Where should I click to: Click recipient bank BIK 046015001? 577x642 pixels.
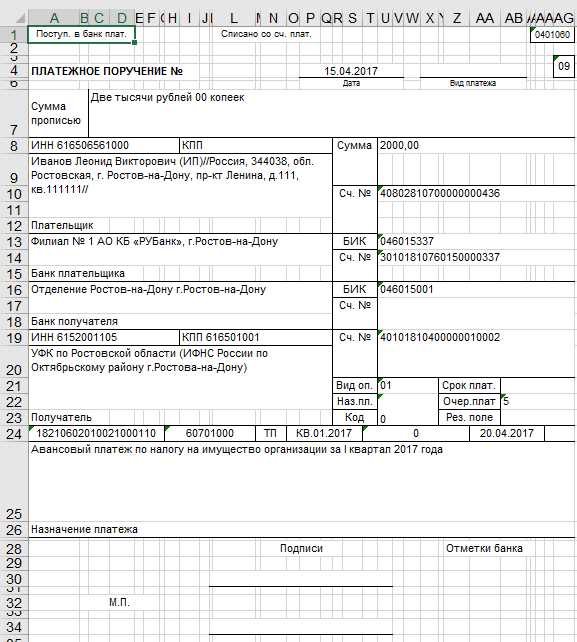(x=476, y=289)
